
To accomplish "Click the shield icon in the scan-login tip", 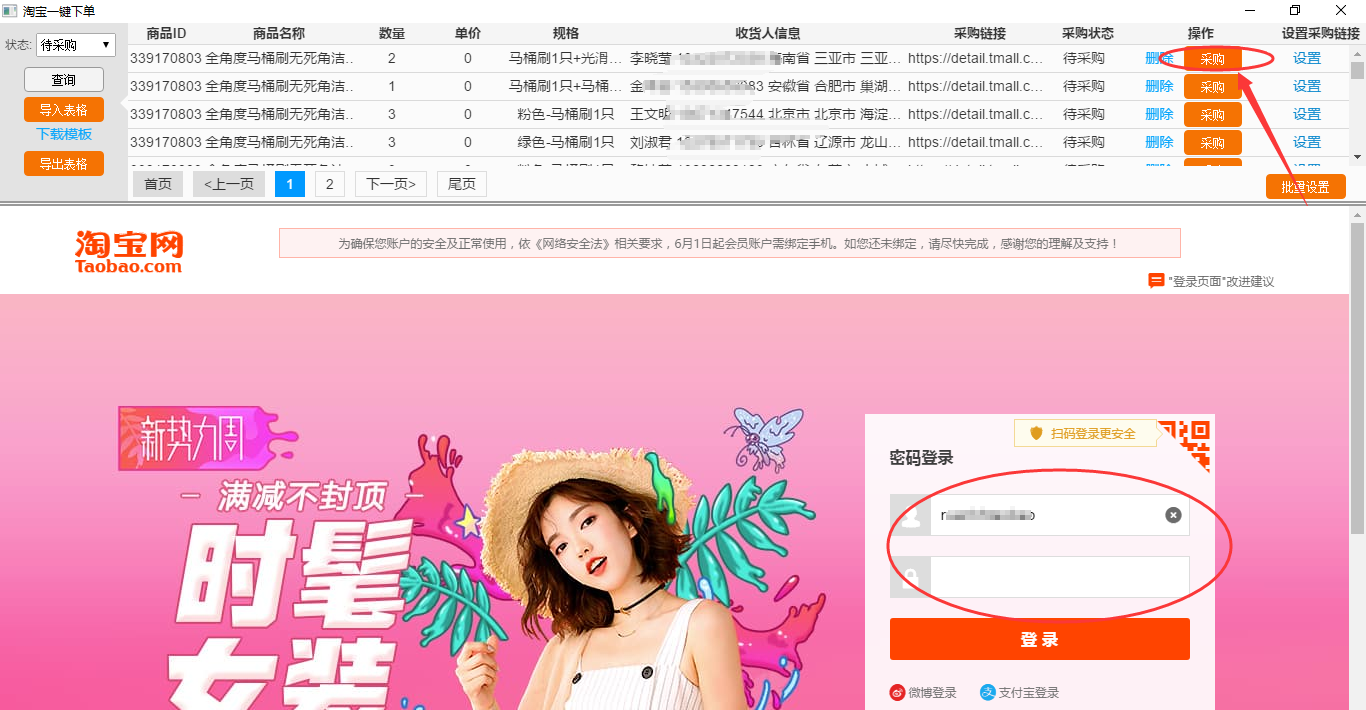I will [1036, 433].
